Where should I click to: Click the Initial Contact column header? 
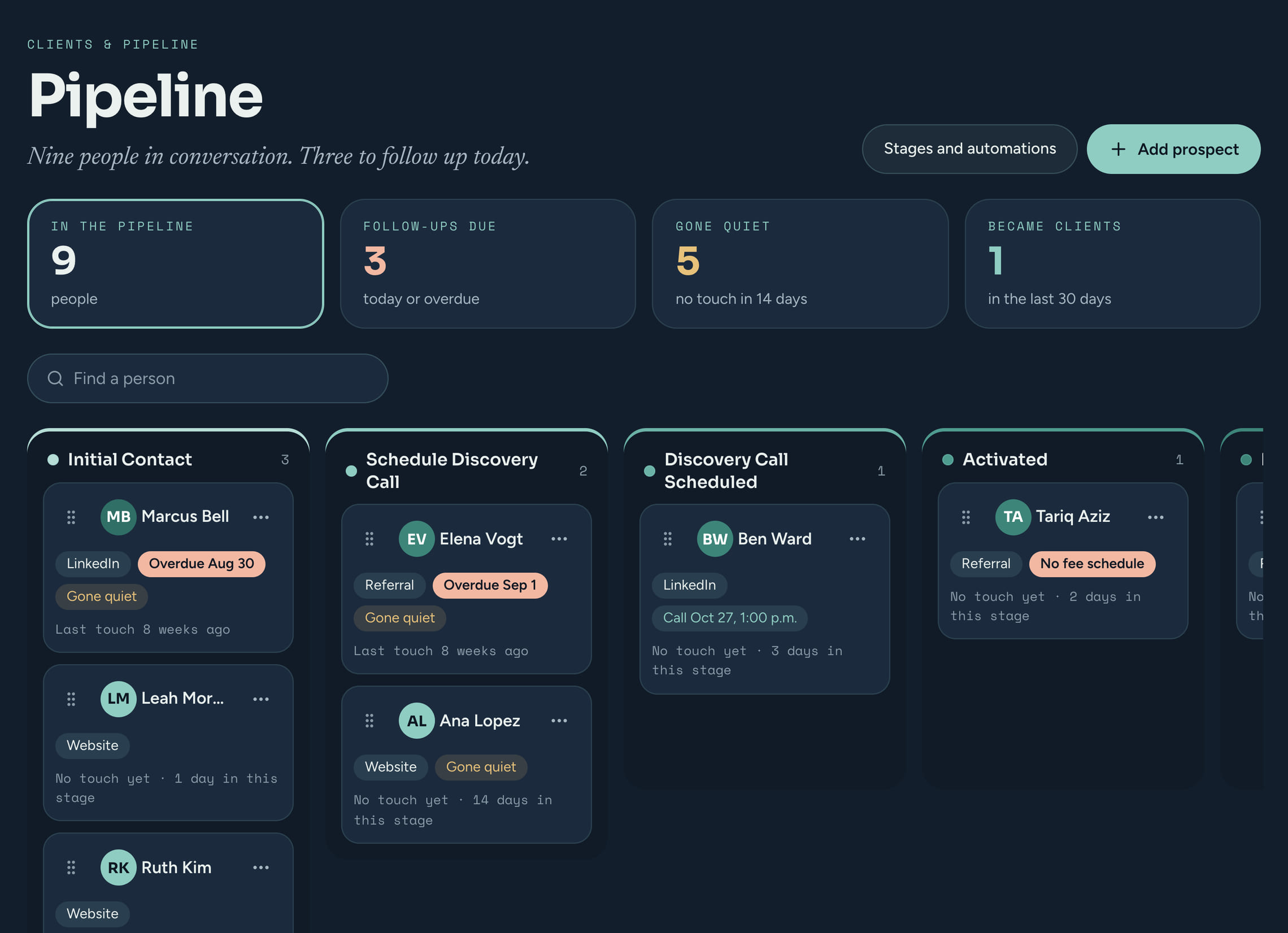click(x=129, y=459)
